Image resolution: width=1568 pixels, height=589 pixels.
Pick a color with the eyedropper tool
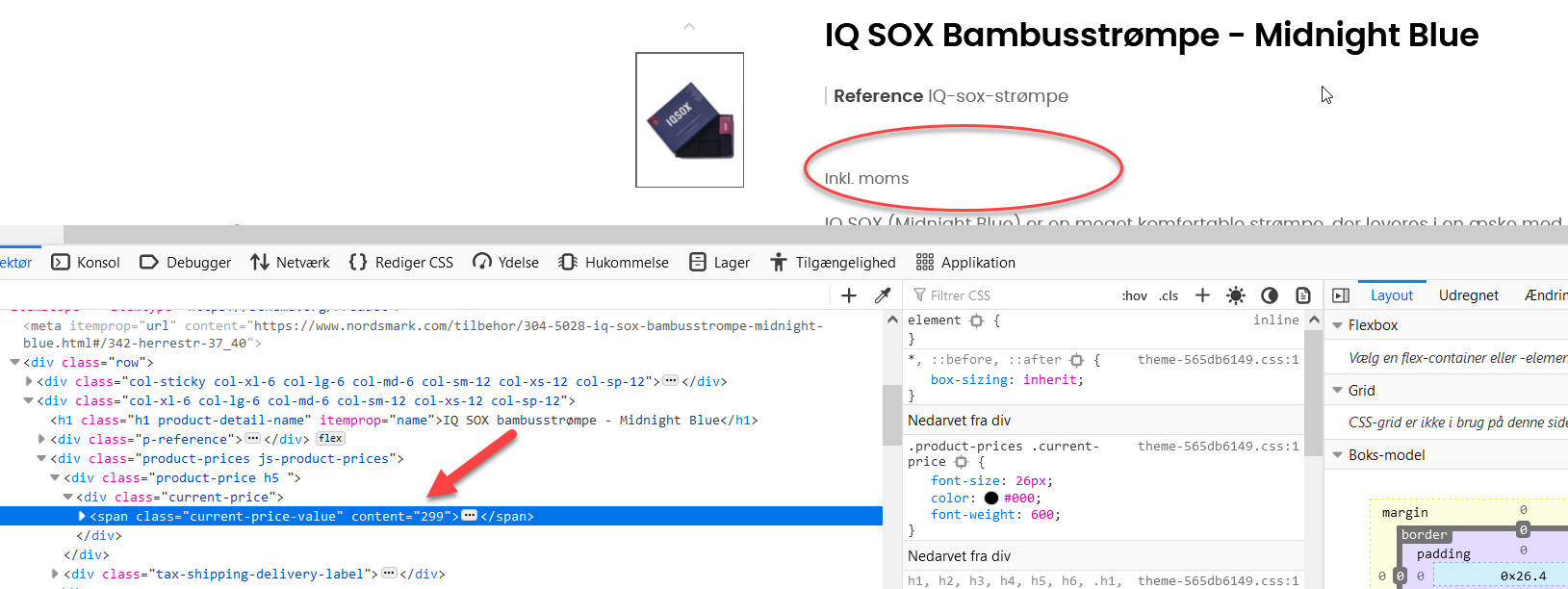point(882,295)
